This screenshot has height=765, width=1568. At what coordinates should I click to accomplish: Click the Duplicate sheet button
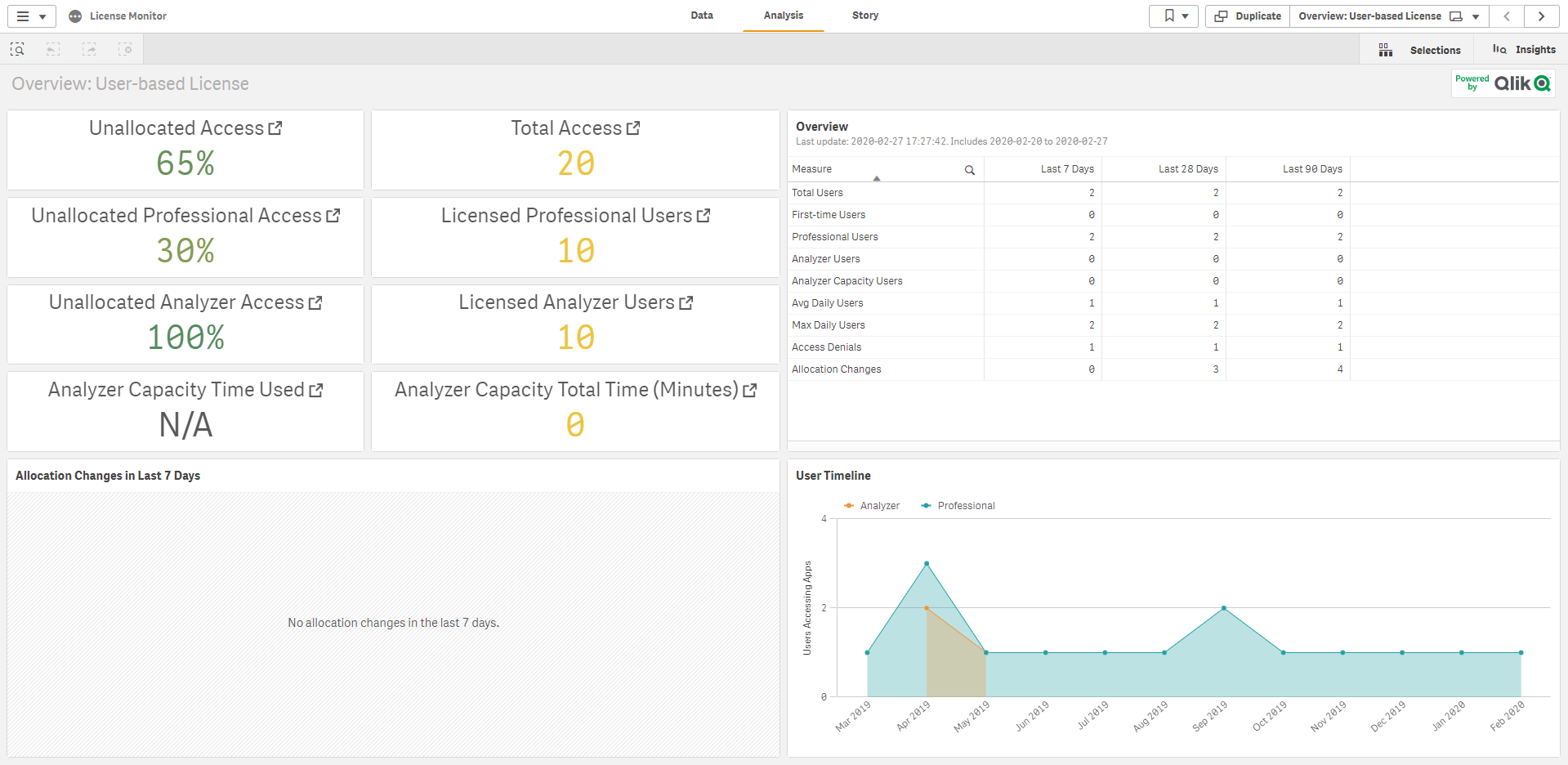point(1248,16)
